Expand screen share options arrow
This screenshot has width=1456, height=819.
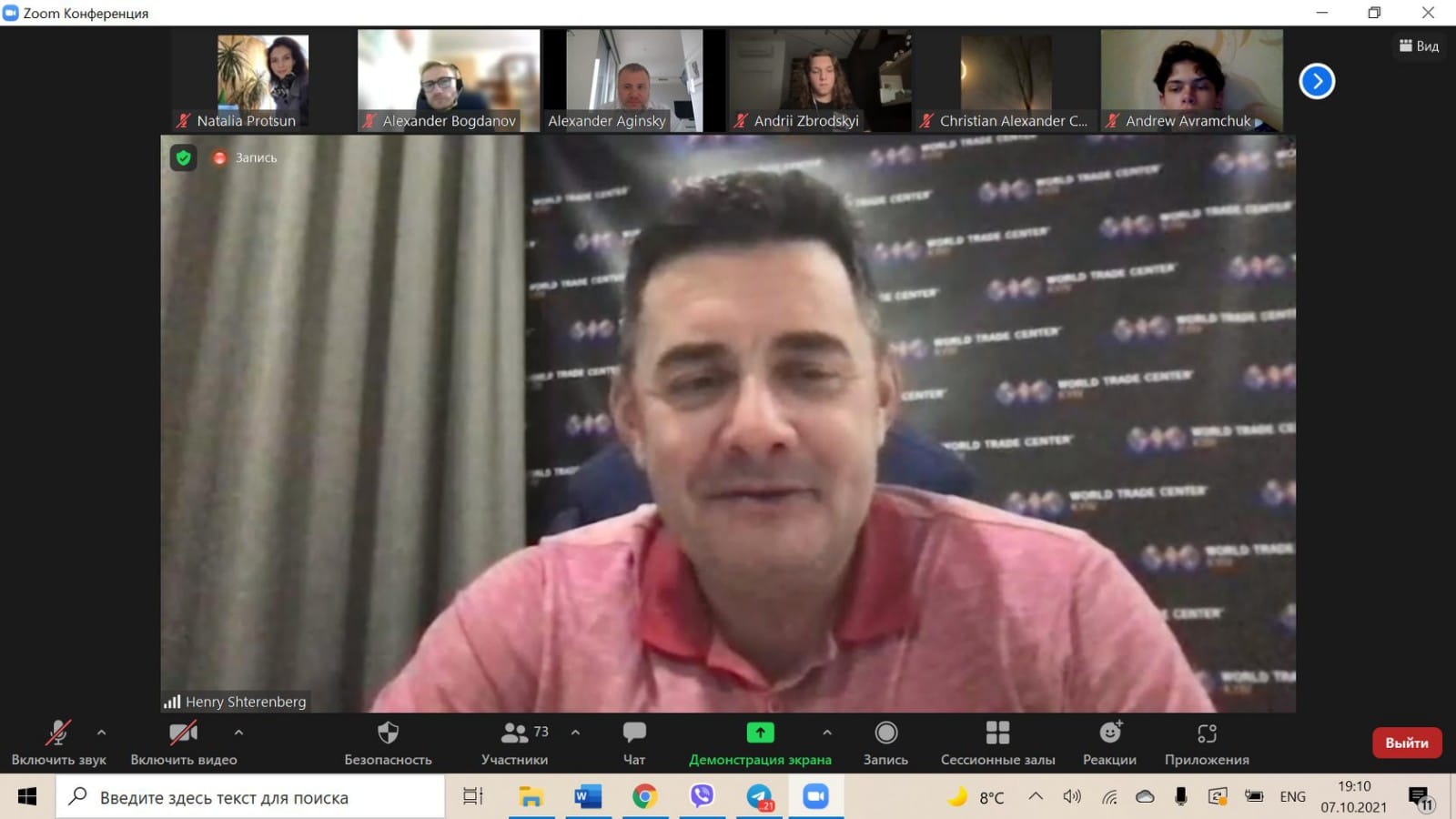pos(826,732)
